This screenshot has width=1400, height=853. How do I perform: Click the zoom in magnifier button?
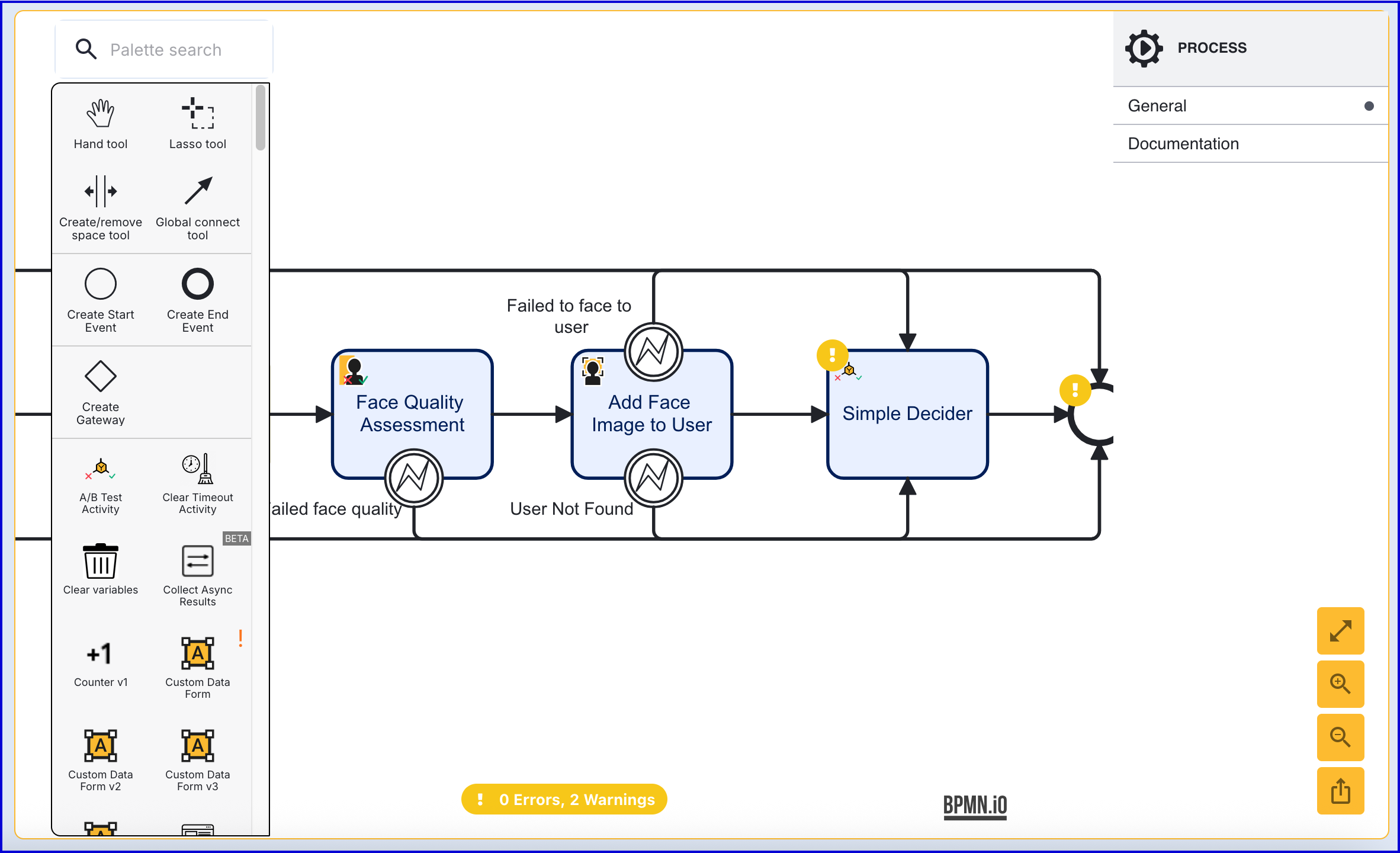[1340, 684]
